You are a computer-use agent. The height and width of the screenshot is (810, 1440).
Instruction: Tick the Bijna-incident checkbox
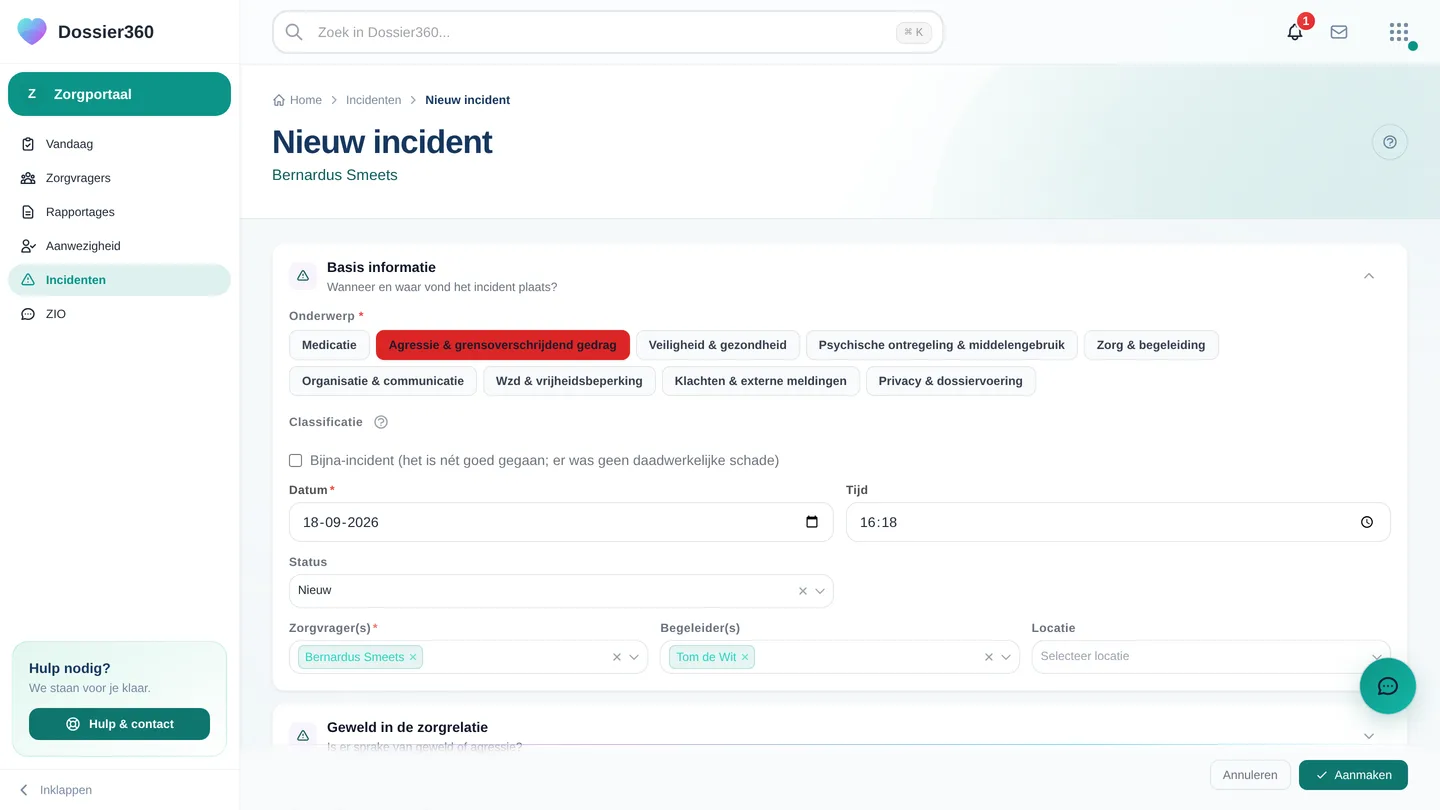click(296, 461)
